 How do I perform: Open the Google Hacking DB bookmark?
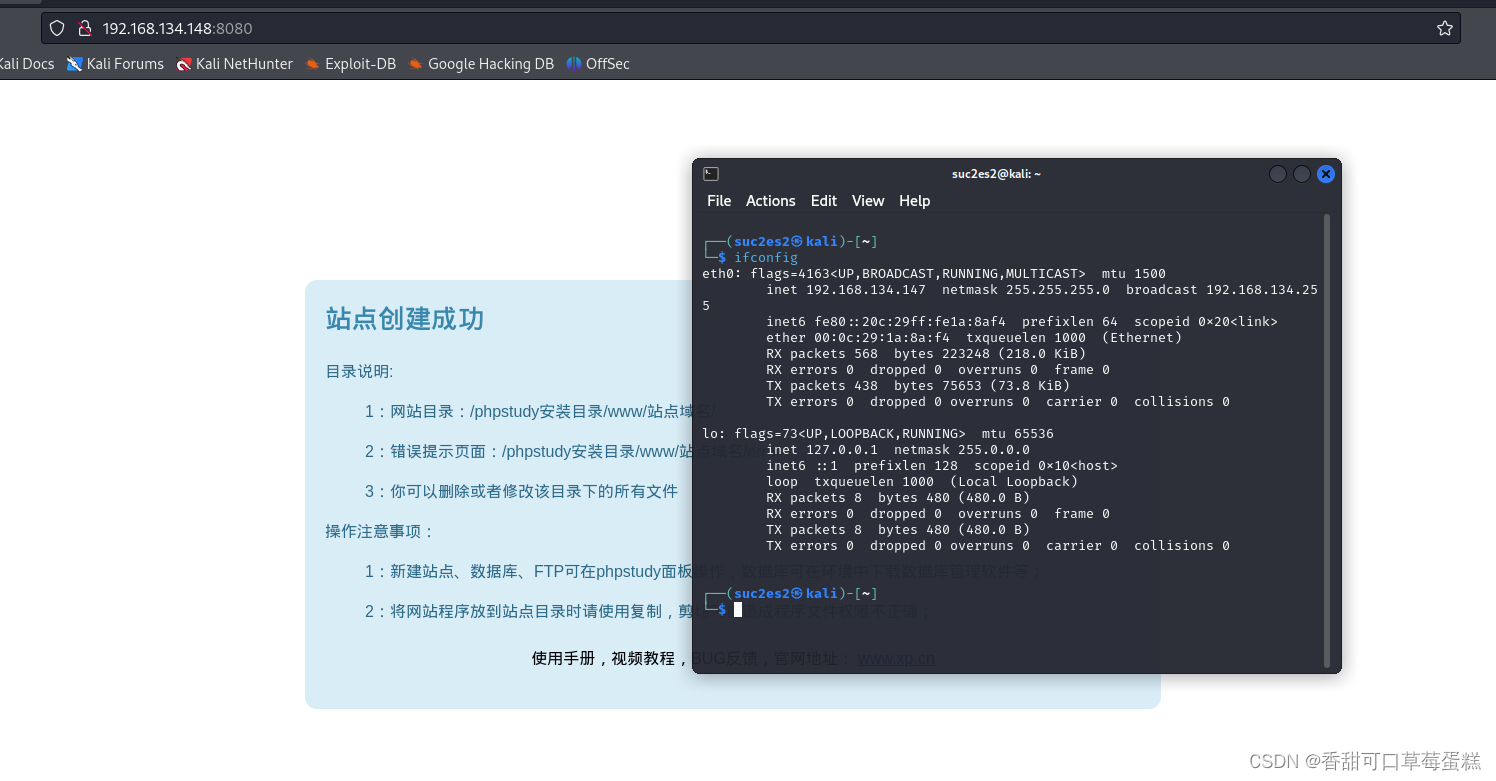[480, 64]
